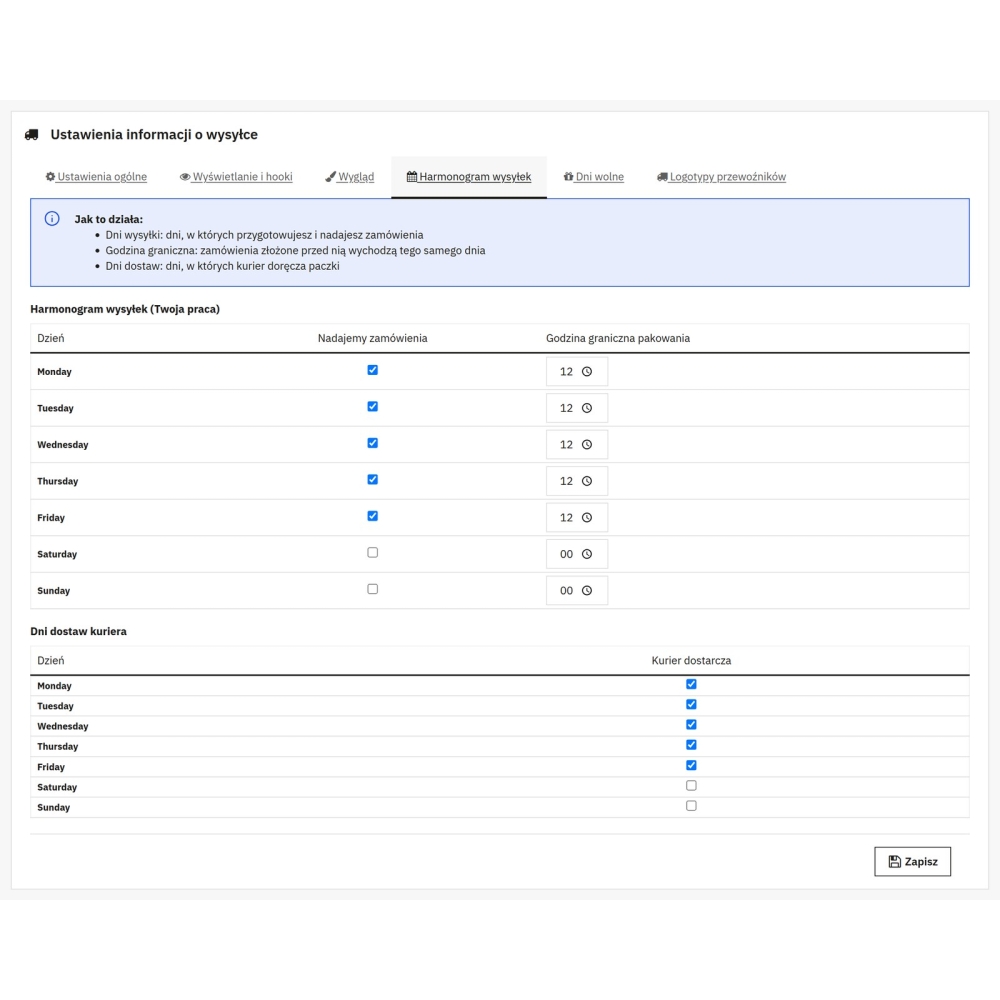
Task: Click the clock icon in Tuesday's cutoff hour field
Action: [x=587, y=408]
